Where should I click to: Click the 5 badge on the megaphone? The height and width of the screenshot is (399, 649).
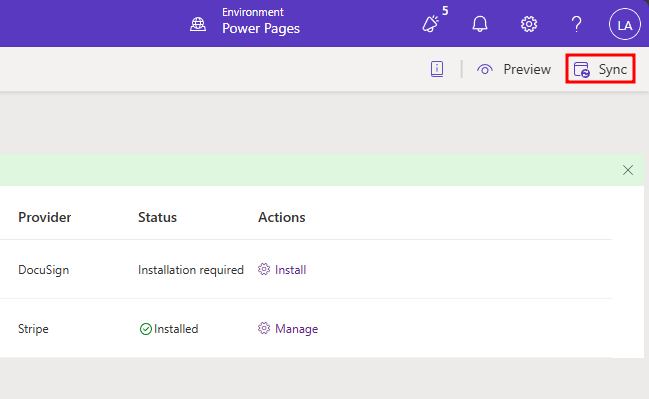coord(445,11)
